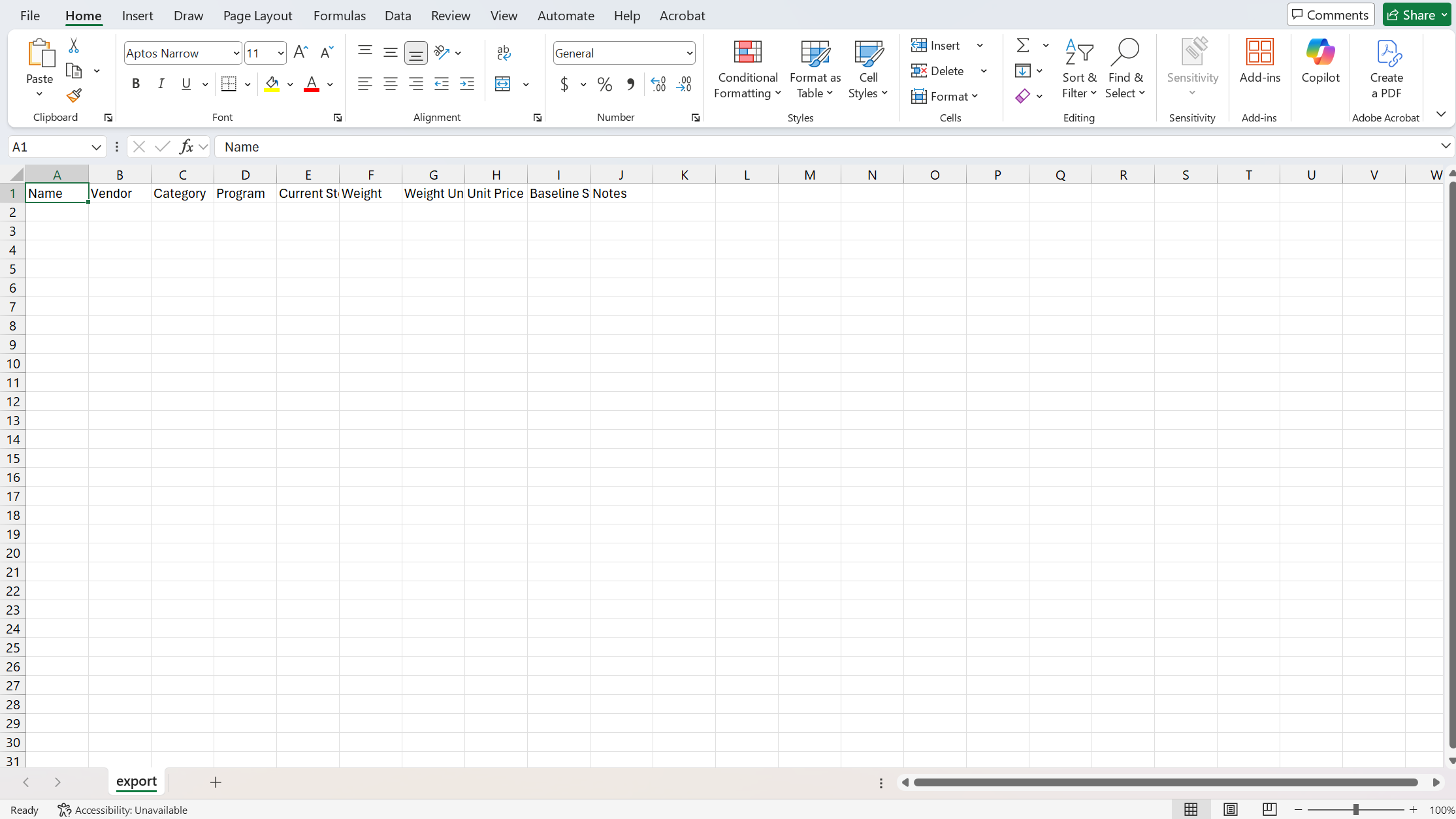This screenshot has width=1456, height=819.
Task: Toggle Italic formatting
Action: pos(161,84)
